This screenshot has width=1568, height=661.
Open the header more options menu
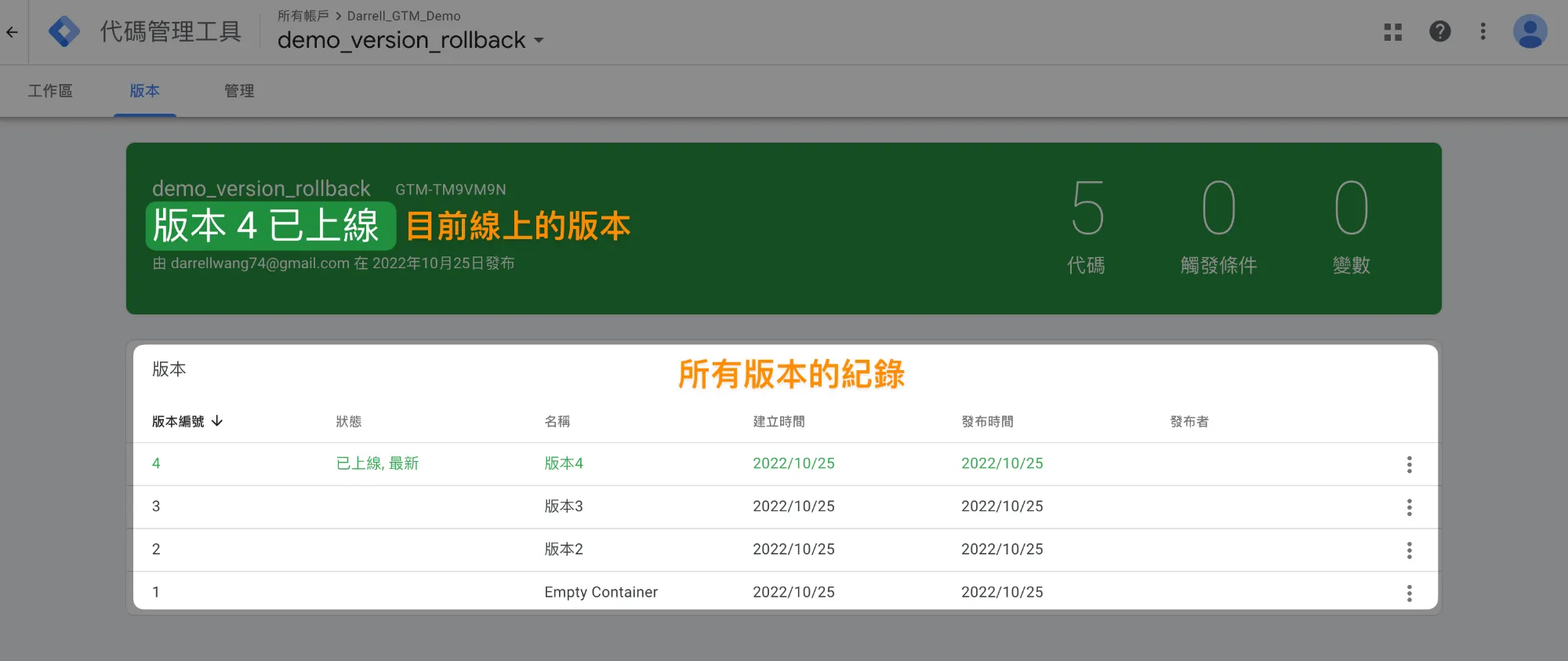point(1483,31)
